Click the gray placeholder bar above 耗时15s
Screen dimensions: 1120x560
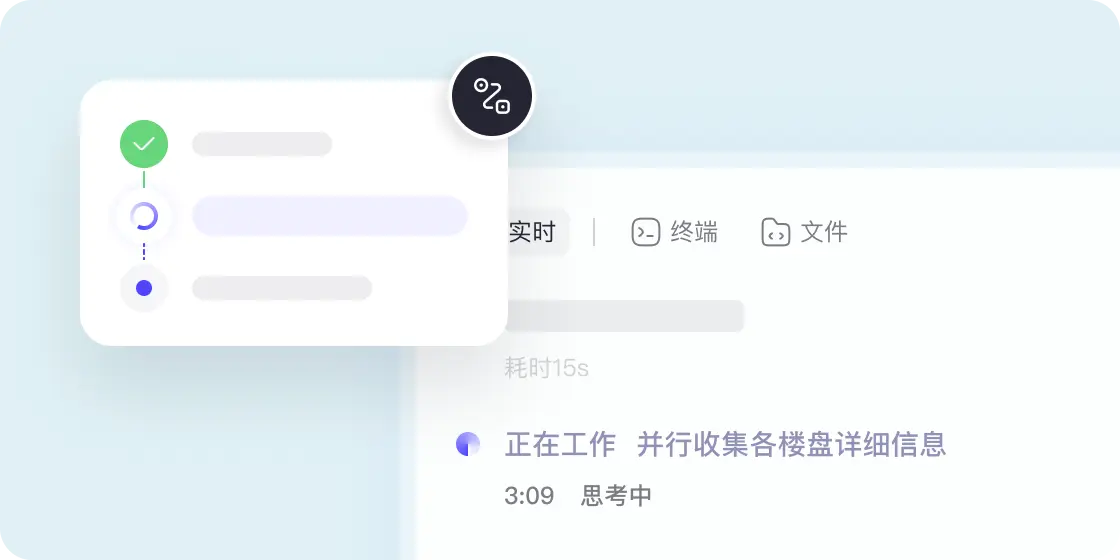coord(624,316)
